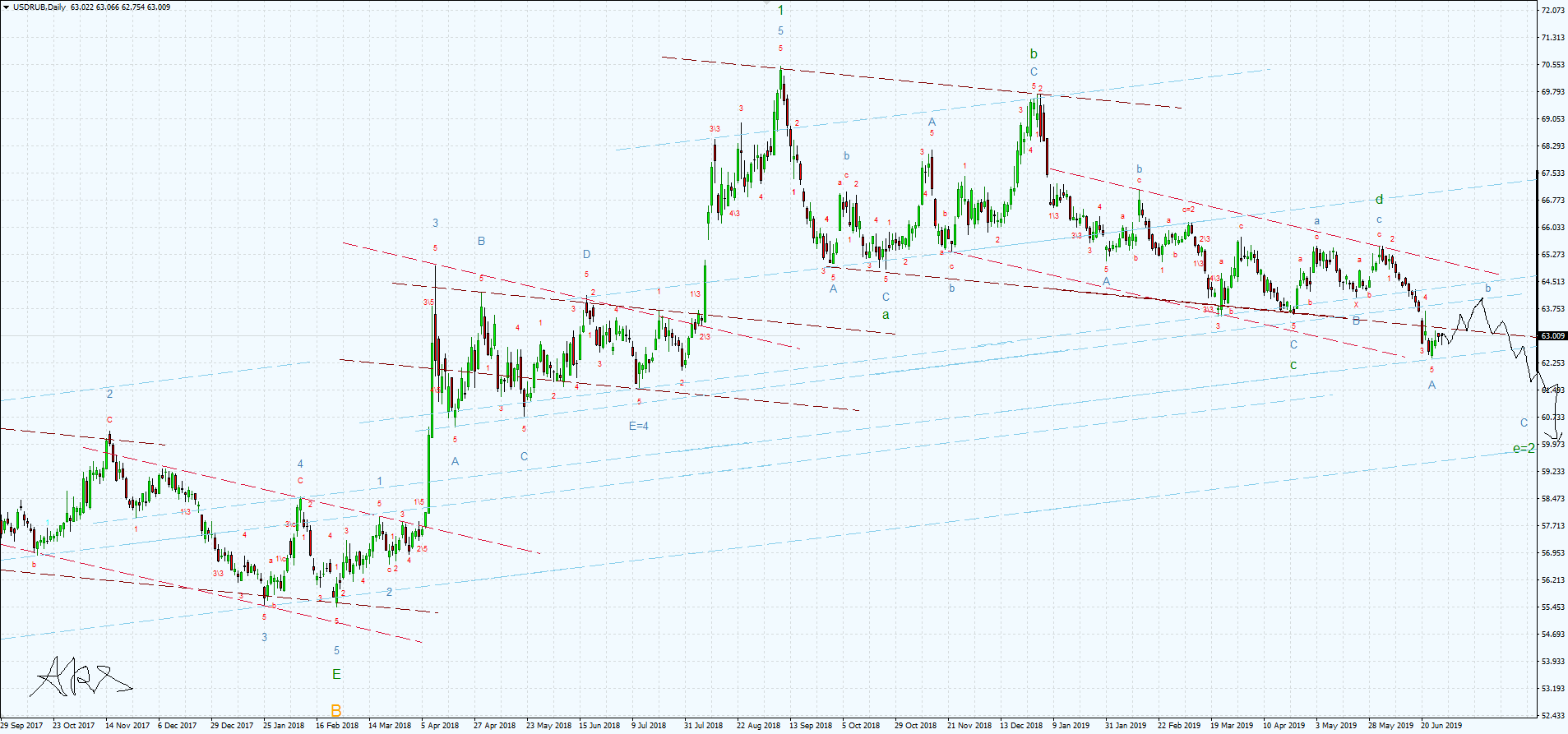Click the 16 Feb 2018 date label
1568x734 pixels.
click(337, 726)
